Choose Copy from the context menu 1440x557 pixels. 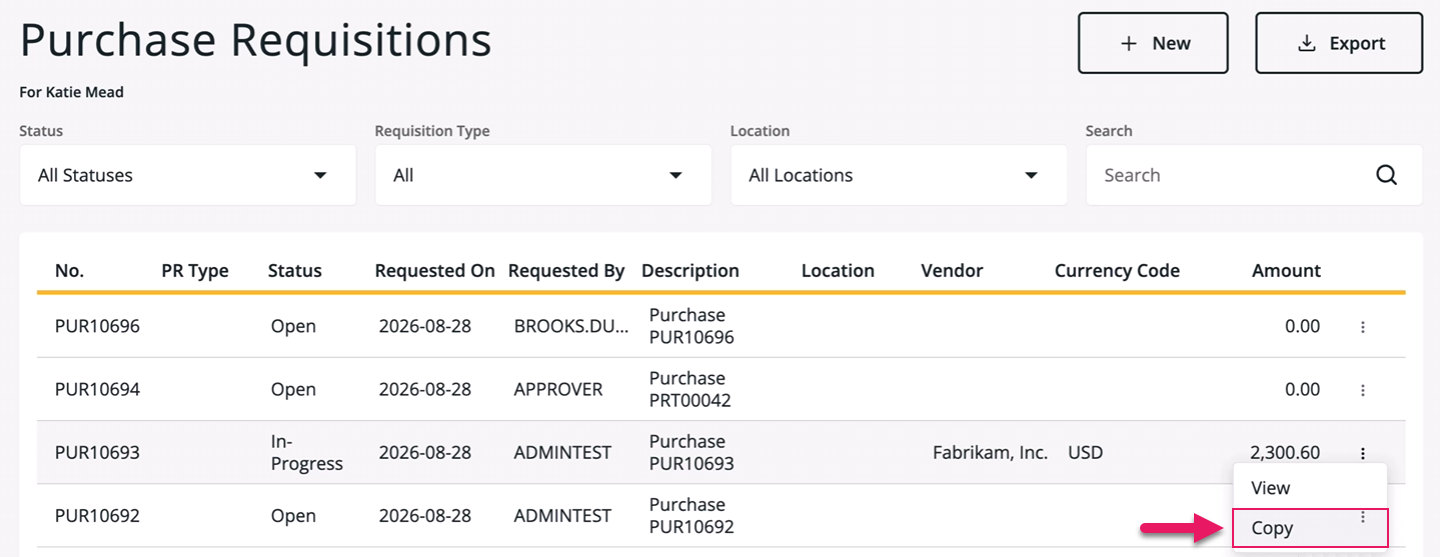point(1310,528)
